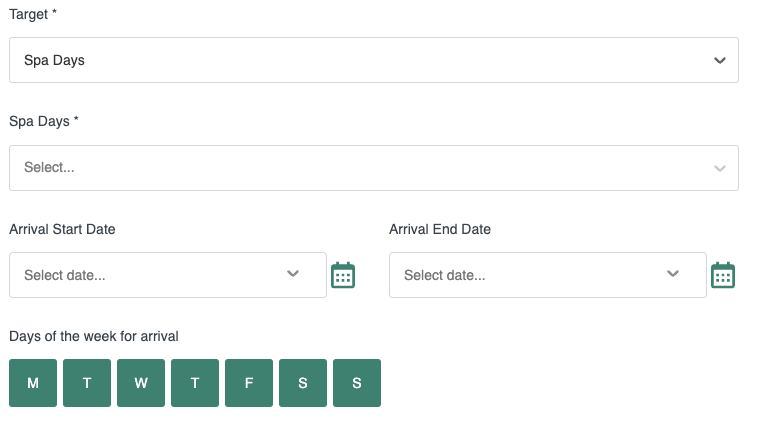This screenshot has height=432, width=761.
Task: Open the Arrival End Date calendar icon
Action: (723, 275)
